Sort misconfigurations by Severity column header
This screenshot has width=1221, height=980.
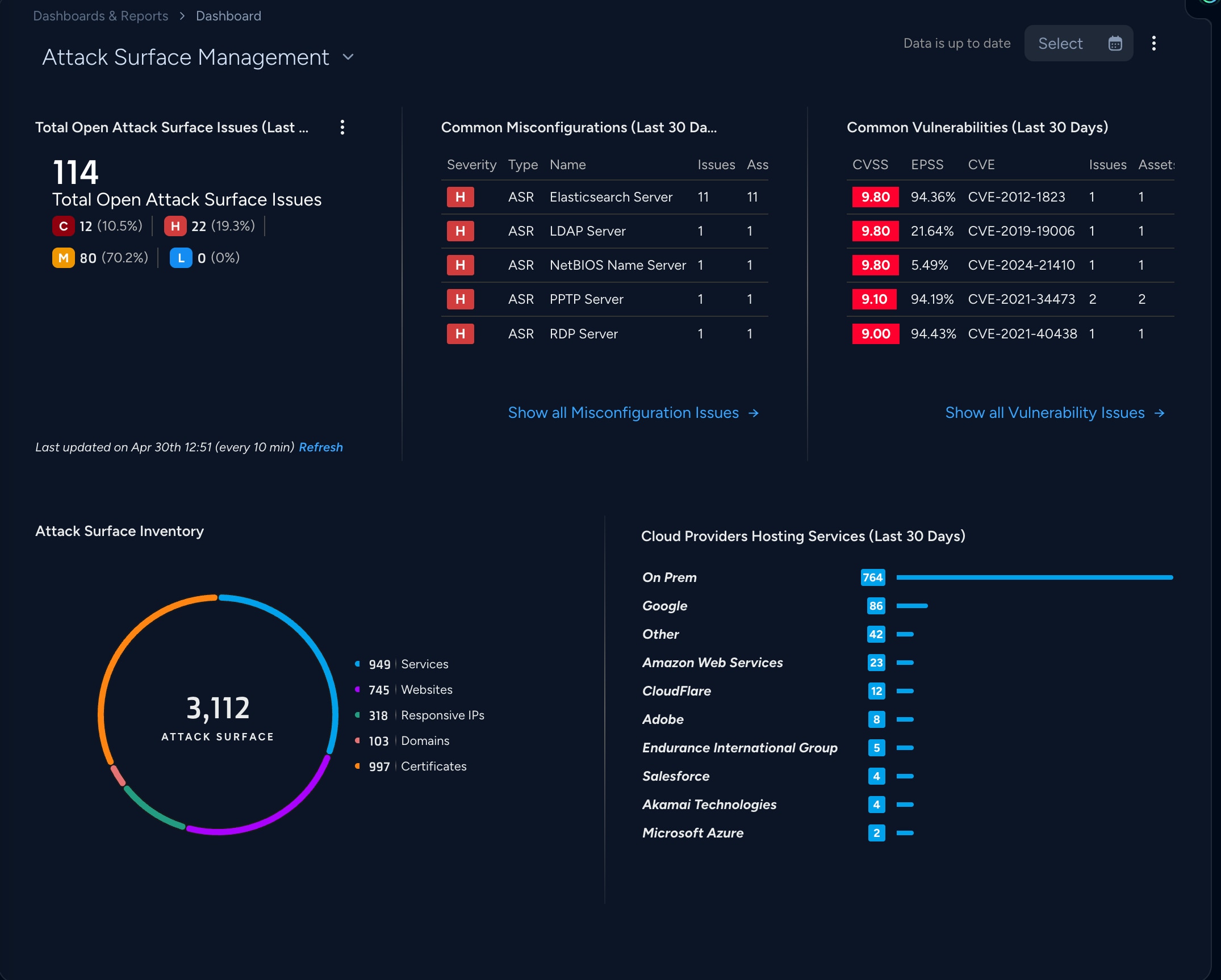coord(471,165)
